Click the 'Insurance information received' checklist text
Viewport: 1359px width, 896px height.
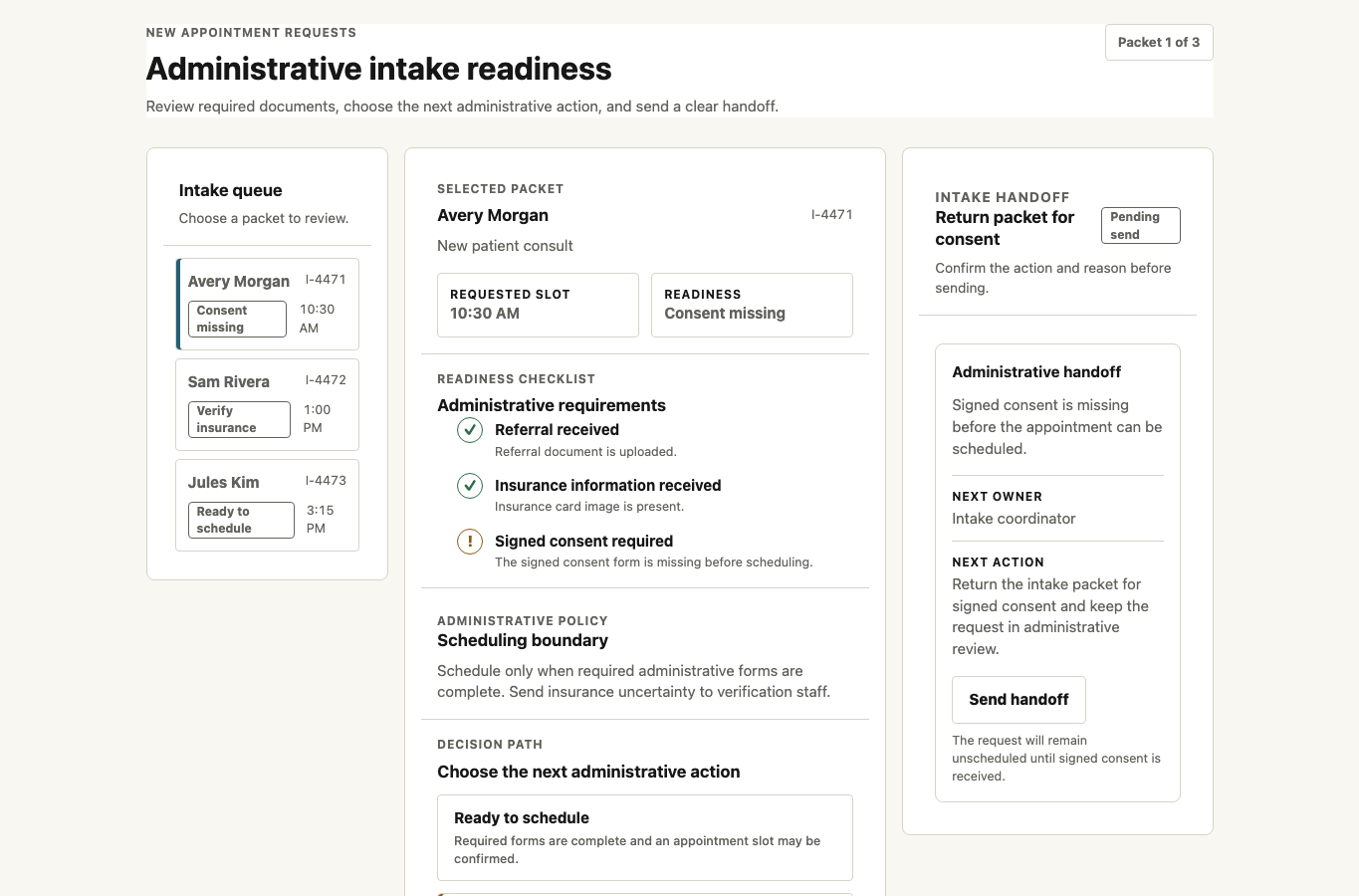[x=607, y=486]
